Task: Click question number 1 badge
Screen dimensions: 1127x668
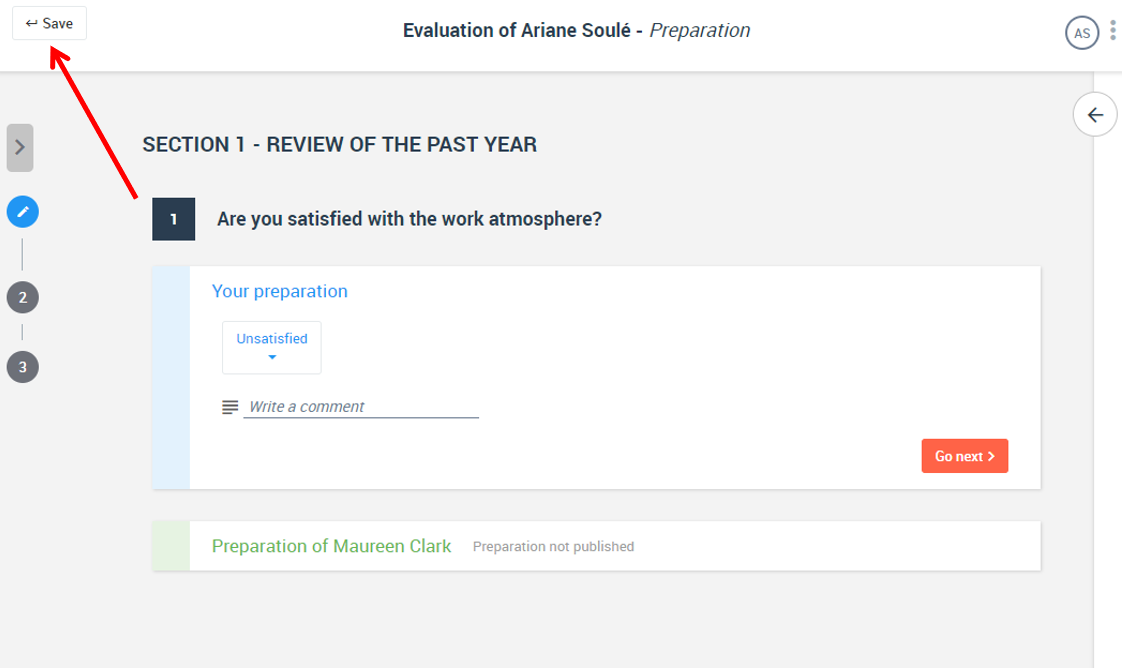Action: 173,219
